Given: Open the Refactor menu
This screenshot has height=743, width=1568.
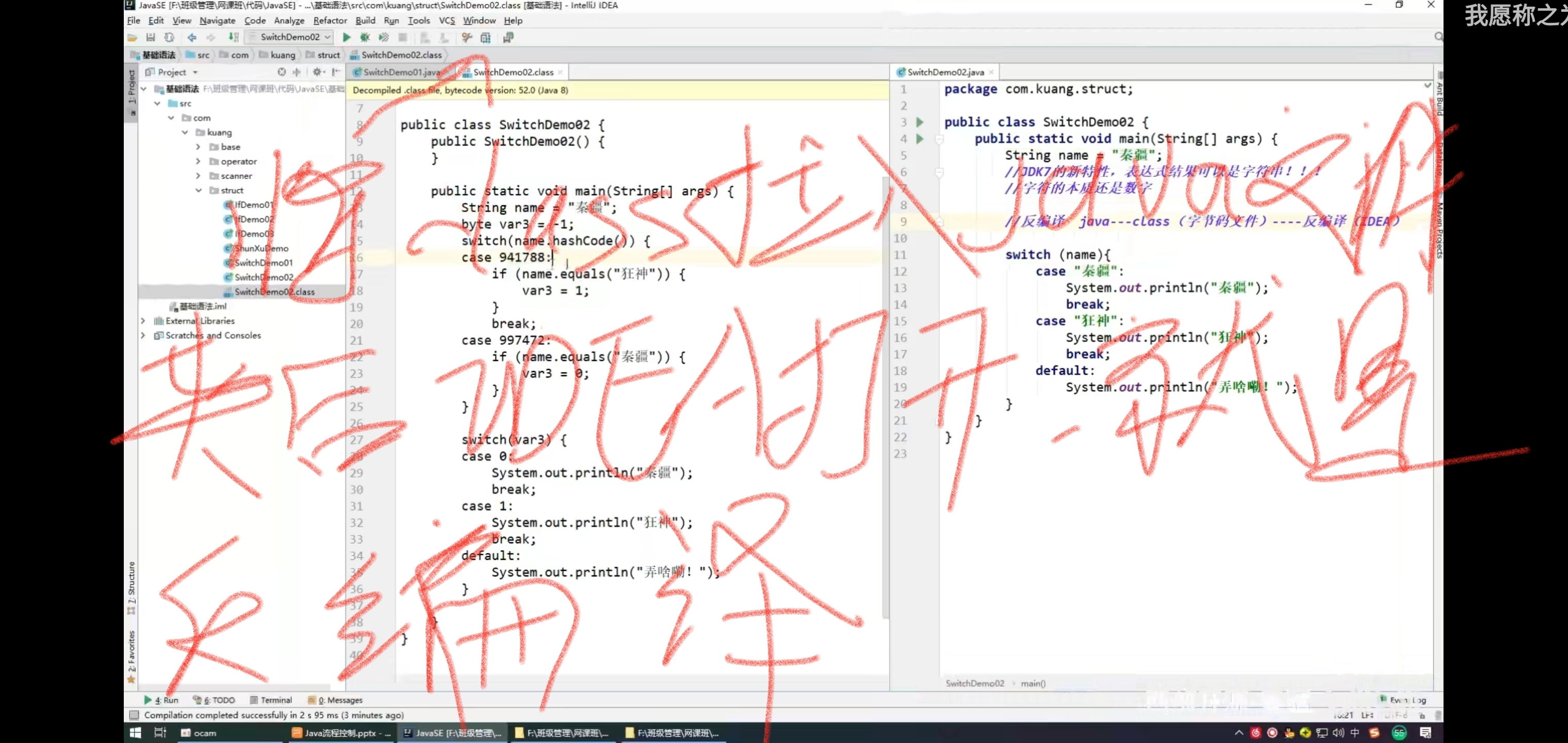Looking at the screenshot, I should coord(330,21).
